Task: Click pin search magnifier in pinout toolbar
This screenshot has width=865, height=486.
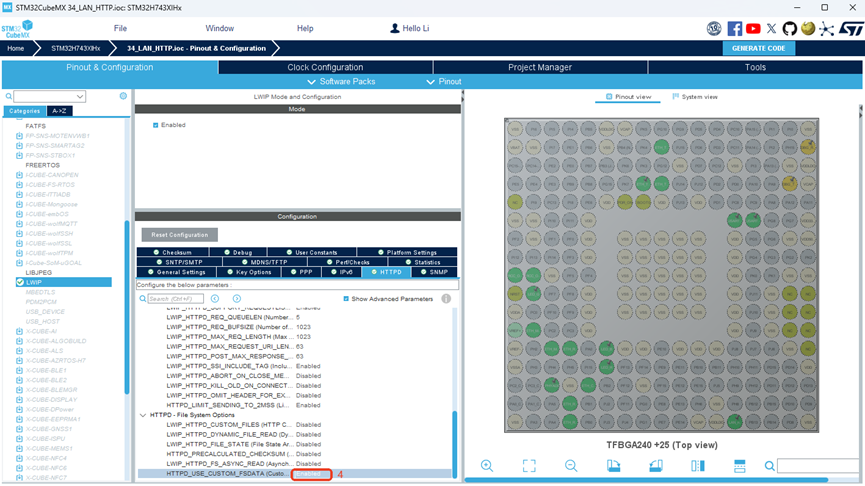Action: point(769,466)
